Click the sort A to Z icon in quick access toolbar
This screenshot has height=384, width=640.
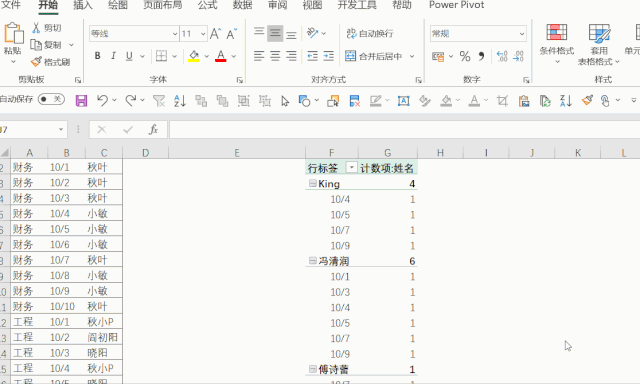coord(180,100)
